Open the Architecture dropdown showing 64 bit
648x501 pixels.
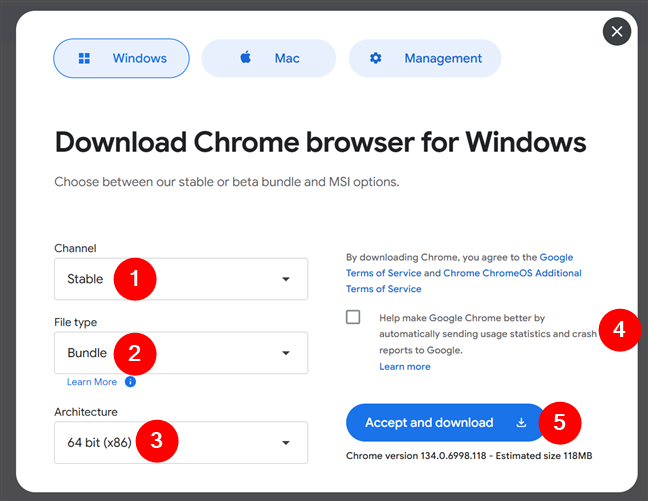coord(181,442)
